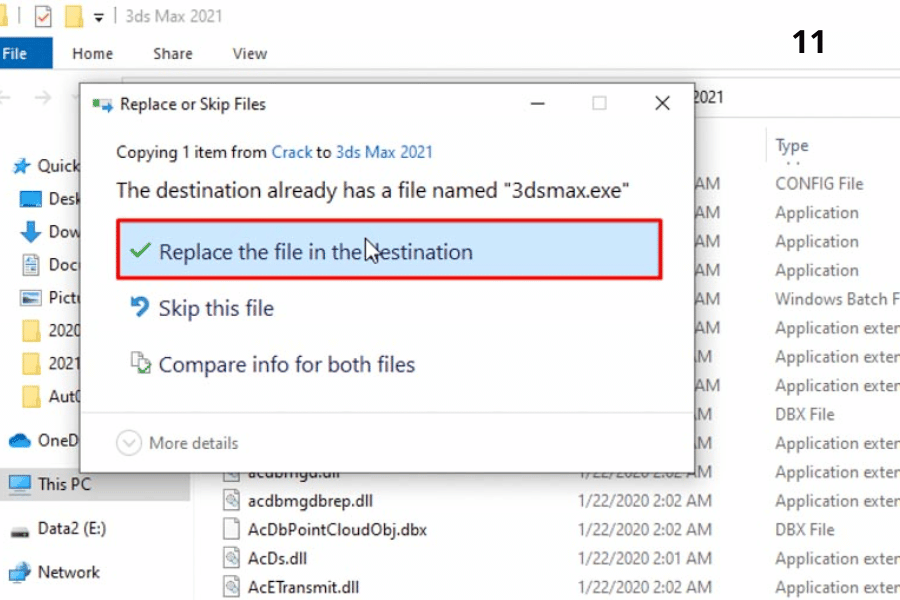Image resolution: width=900 pixels, height=600 pixels.
Task: Click the OneDrive cloud icon in sidebar
Action: pyautogui.click(x=20, y=440)
